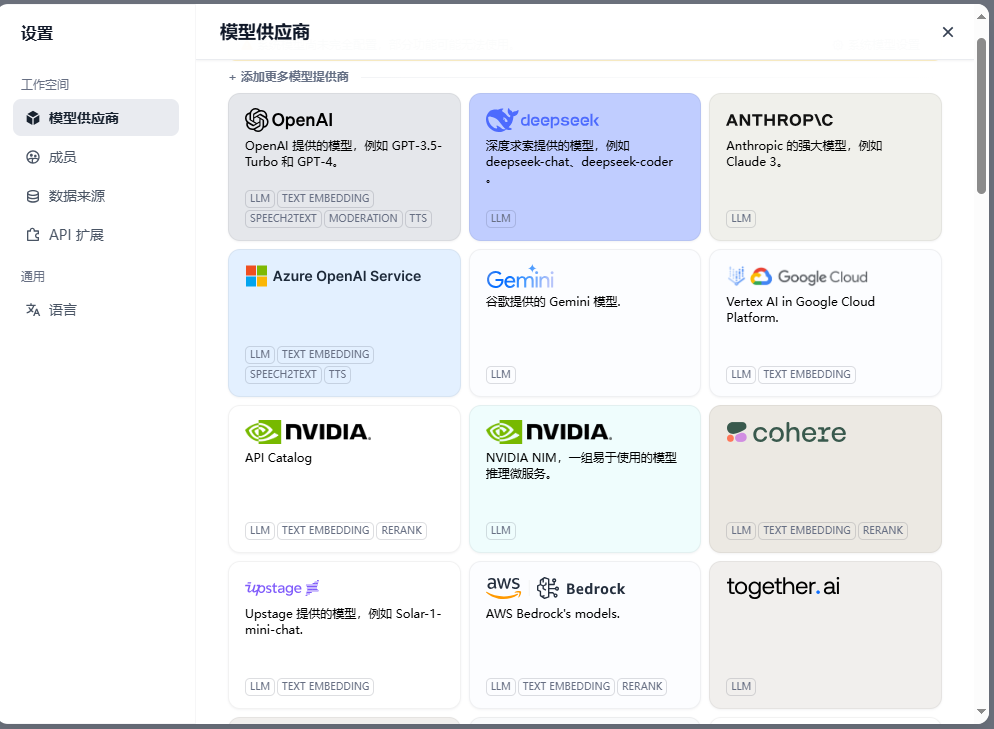Click the ANTHROPIC logo card

(x=779, y=120)
